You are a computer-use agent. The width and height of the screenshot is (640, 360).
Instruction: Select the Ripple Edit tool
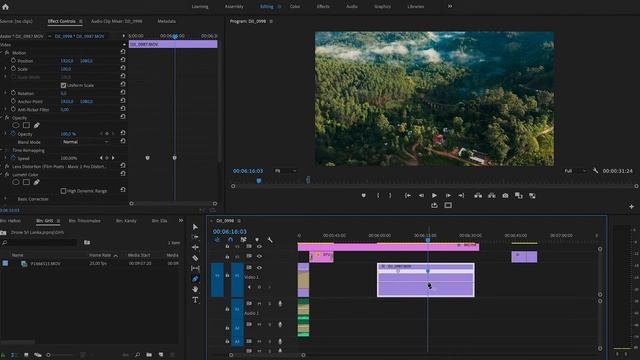coord(195,247)
